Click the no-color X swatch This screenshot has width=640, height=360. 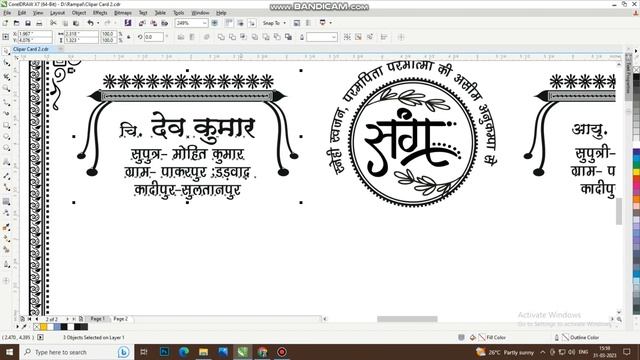click(x=36, y=327)
